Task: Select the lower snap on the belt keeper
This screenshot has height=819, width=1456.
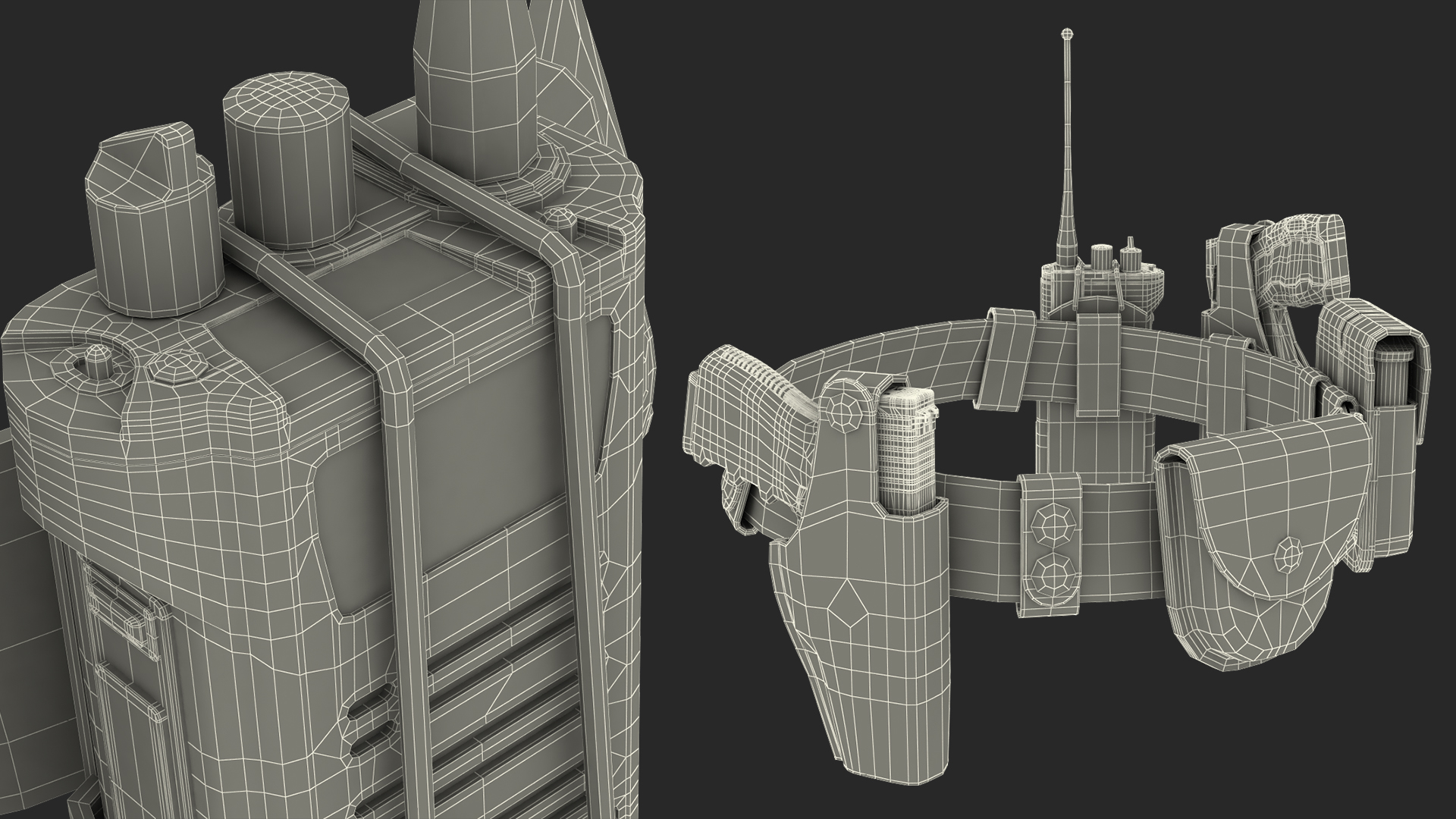Action: 1052,575
